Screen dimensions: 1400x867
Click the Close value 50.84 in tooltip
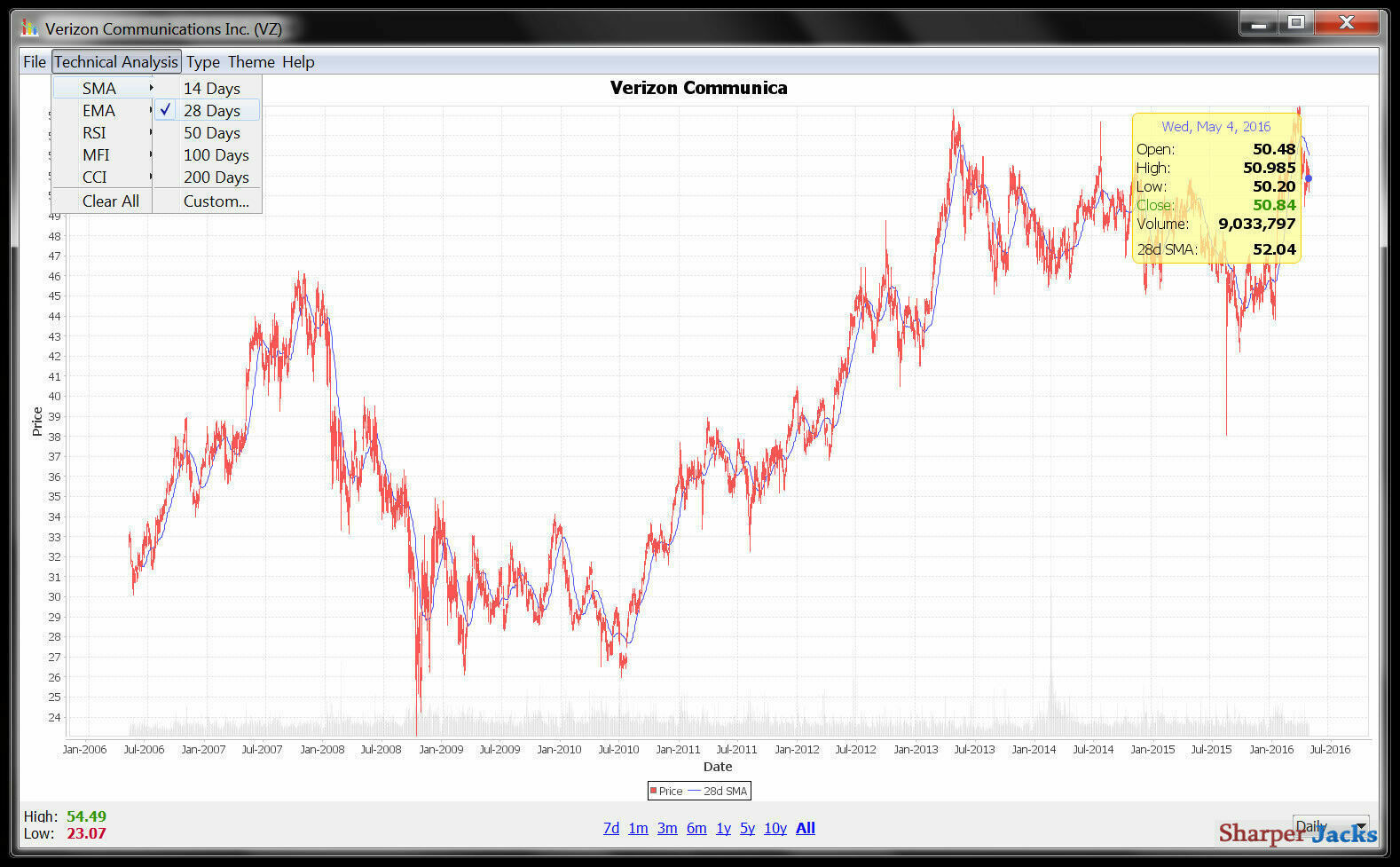click(x=1274, y=205)
